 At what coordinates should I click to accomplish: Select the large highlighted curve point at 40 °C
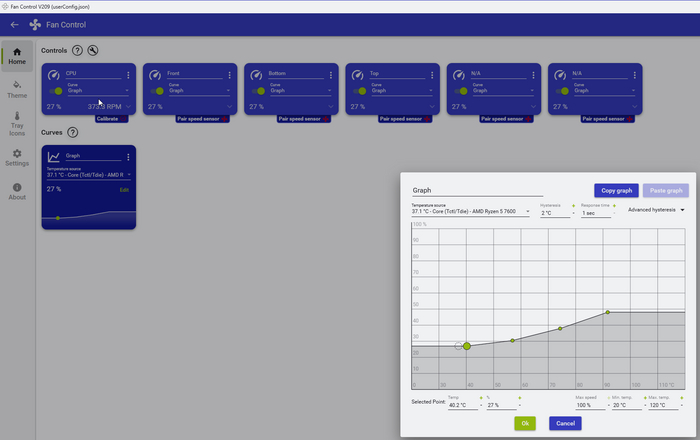[467, 346]
